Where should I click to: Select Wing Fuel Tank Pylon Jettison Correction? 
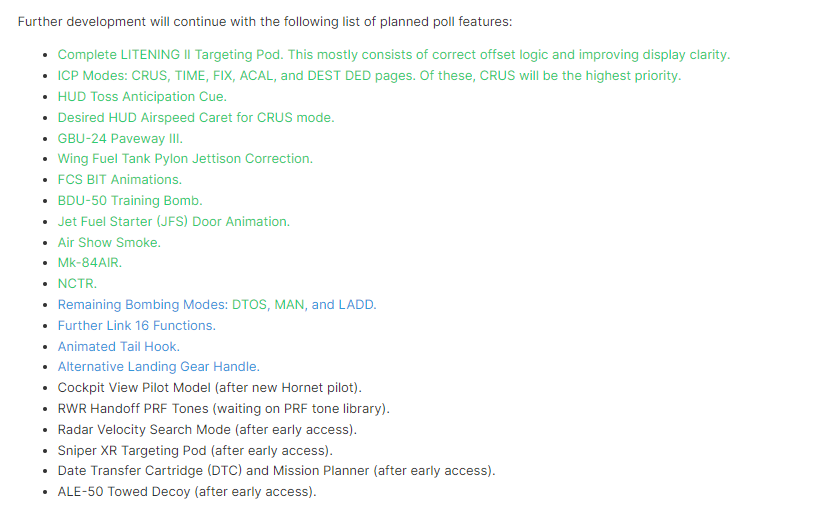click(185, 159)
